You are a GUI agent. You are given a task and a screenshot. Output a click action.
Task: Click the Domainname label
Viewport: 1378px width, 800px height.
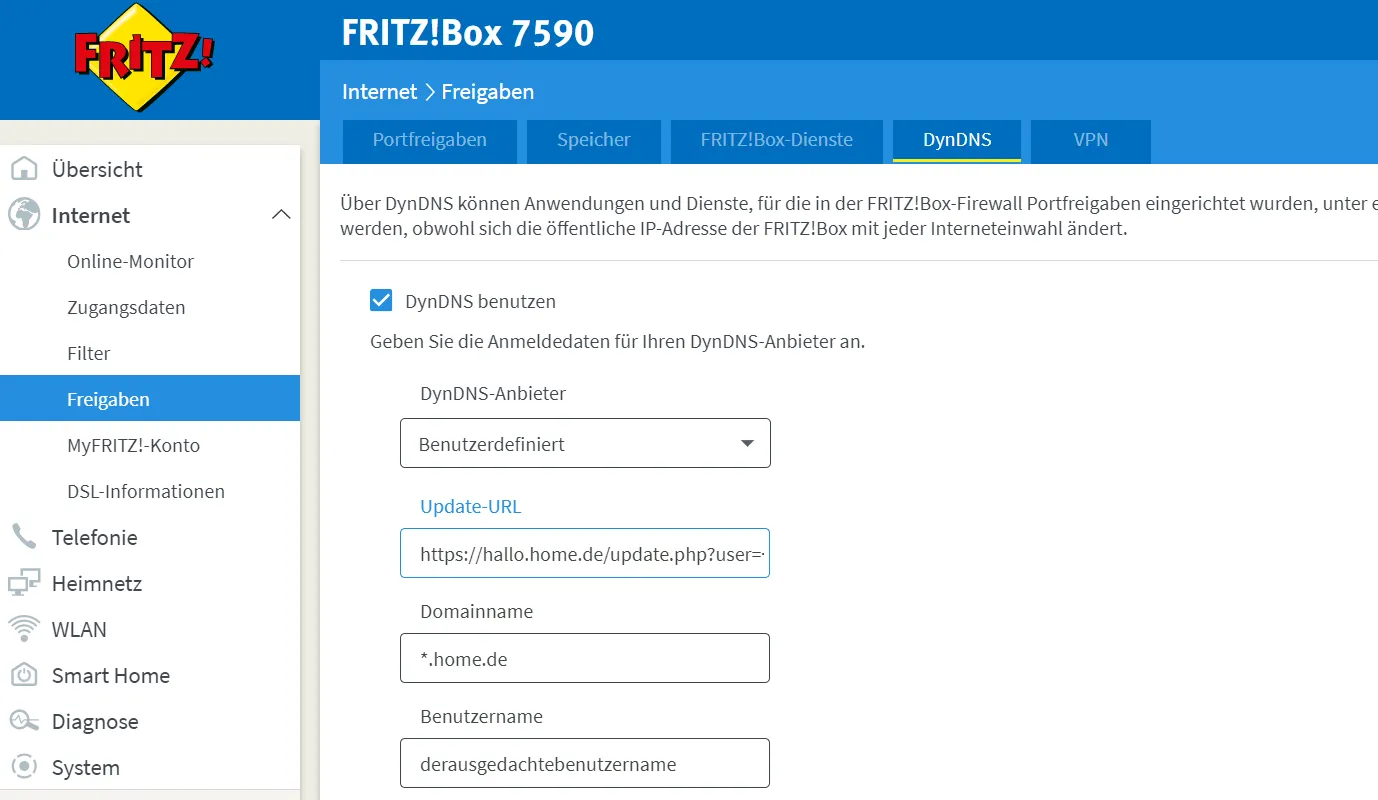point(477,611)
